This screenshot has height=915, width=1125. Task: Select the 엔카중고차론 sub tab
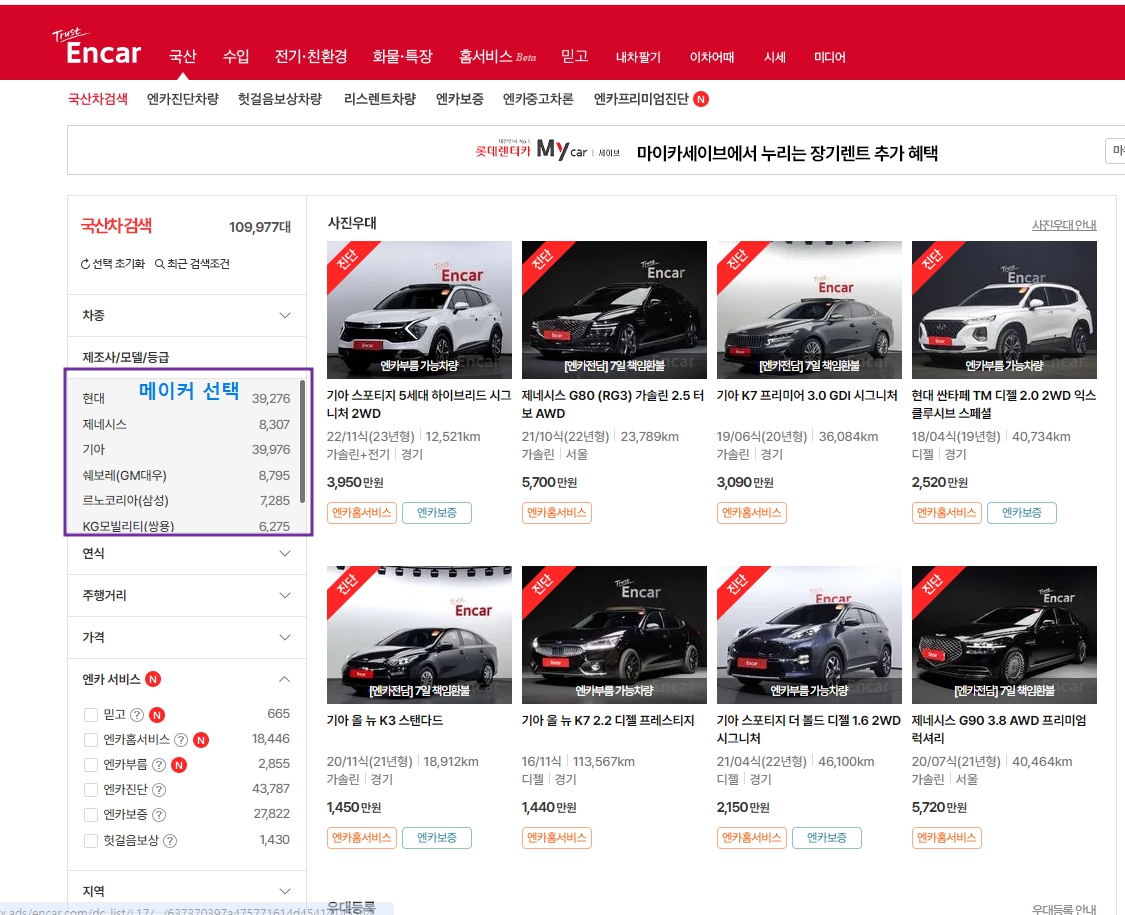538,99
